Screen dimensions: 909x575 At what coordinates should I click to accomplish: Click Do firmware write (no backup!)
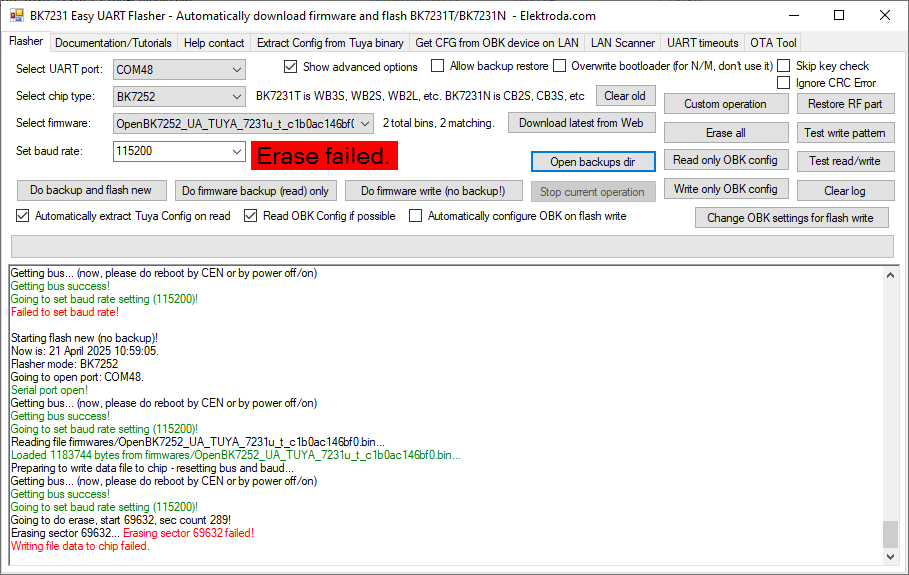pos(433,191)
